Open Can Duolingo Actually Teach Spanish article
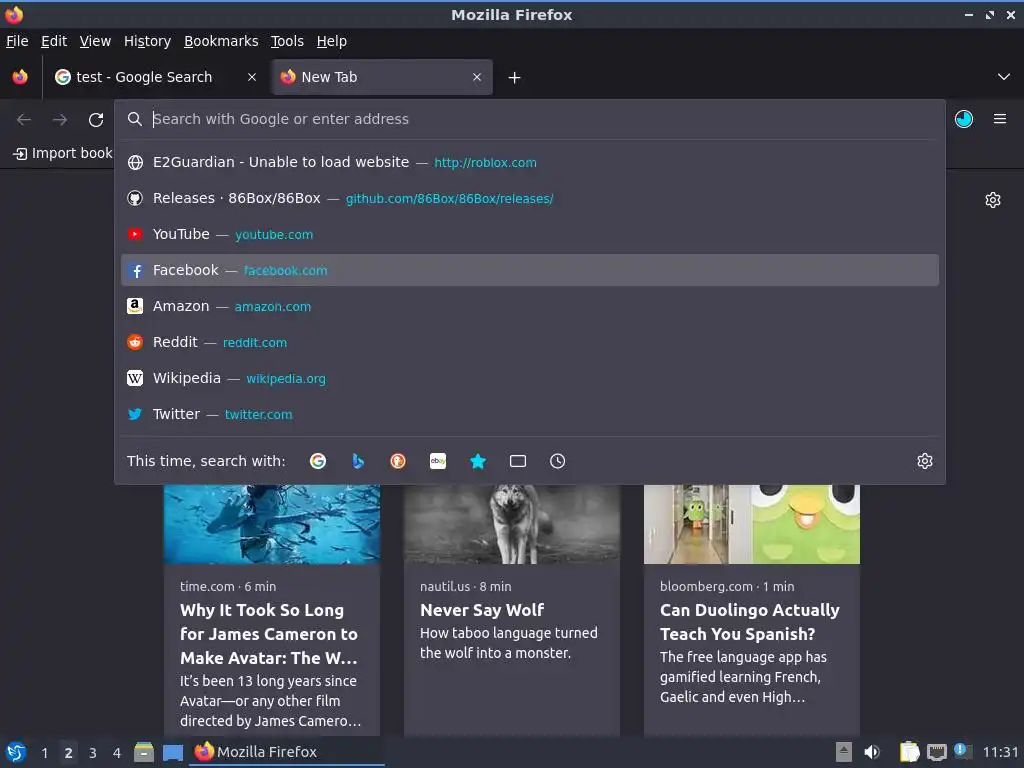This screenshot has height=768, width=1024. (x=750, y=622)
